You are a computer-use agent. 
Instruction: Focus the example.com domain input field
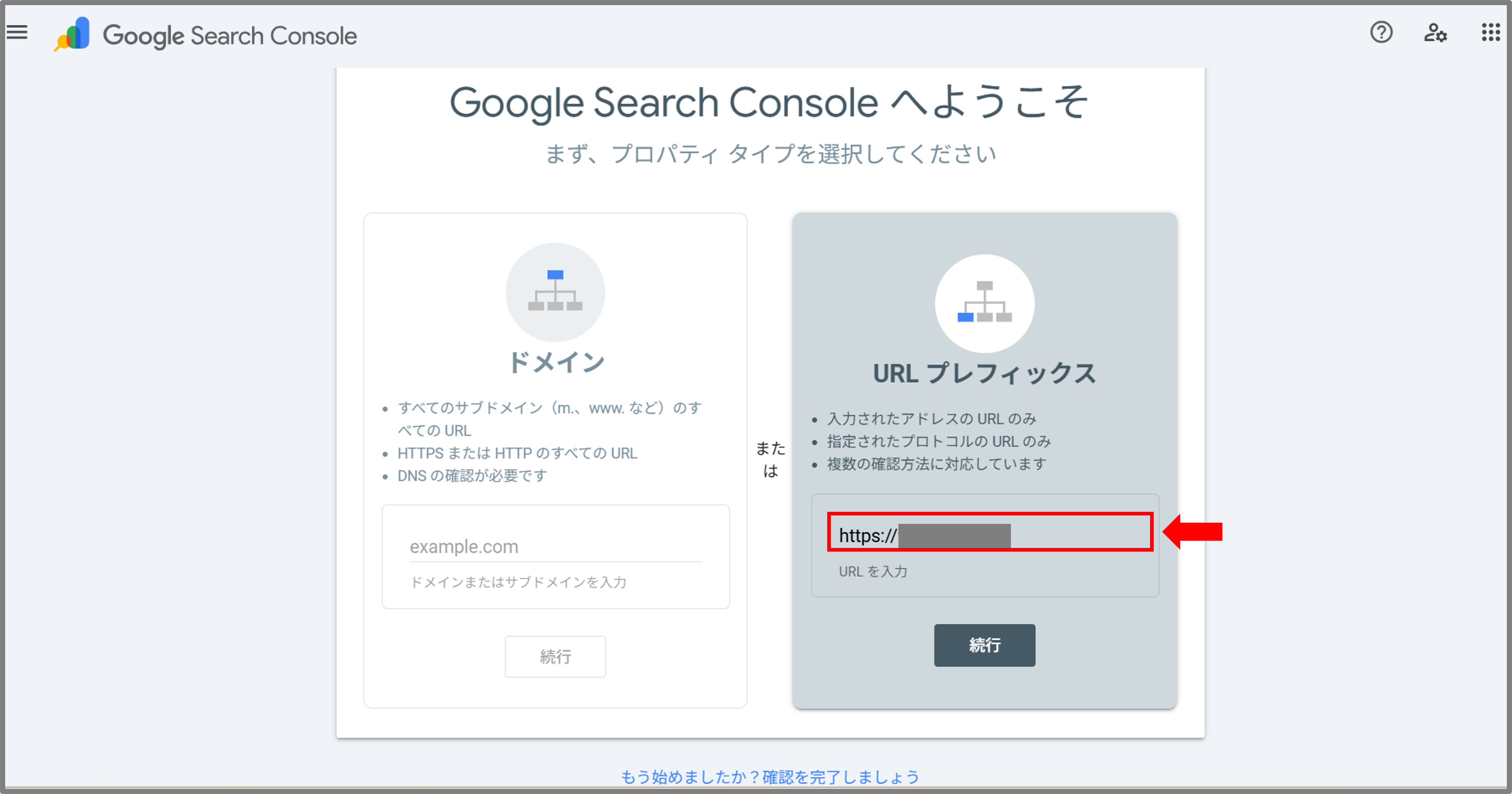(555, 546)
